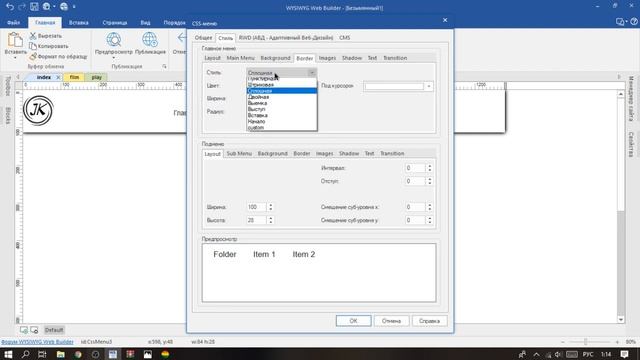This screenshot has width=640, height=360.
Task: Open the Shadow tab in Главное меню
Action: tap(352, 58)
